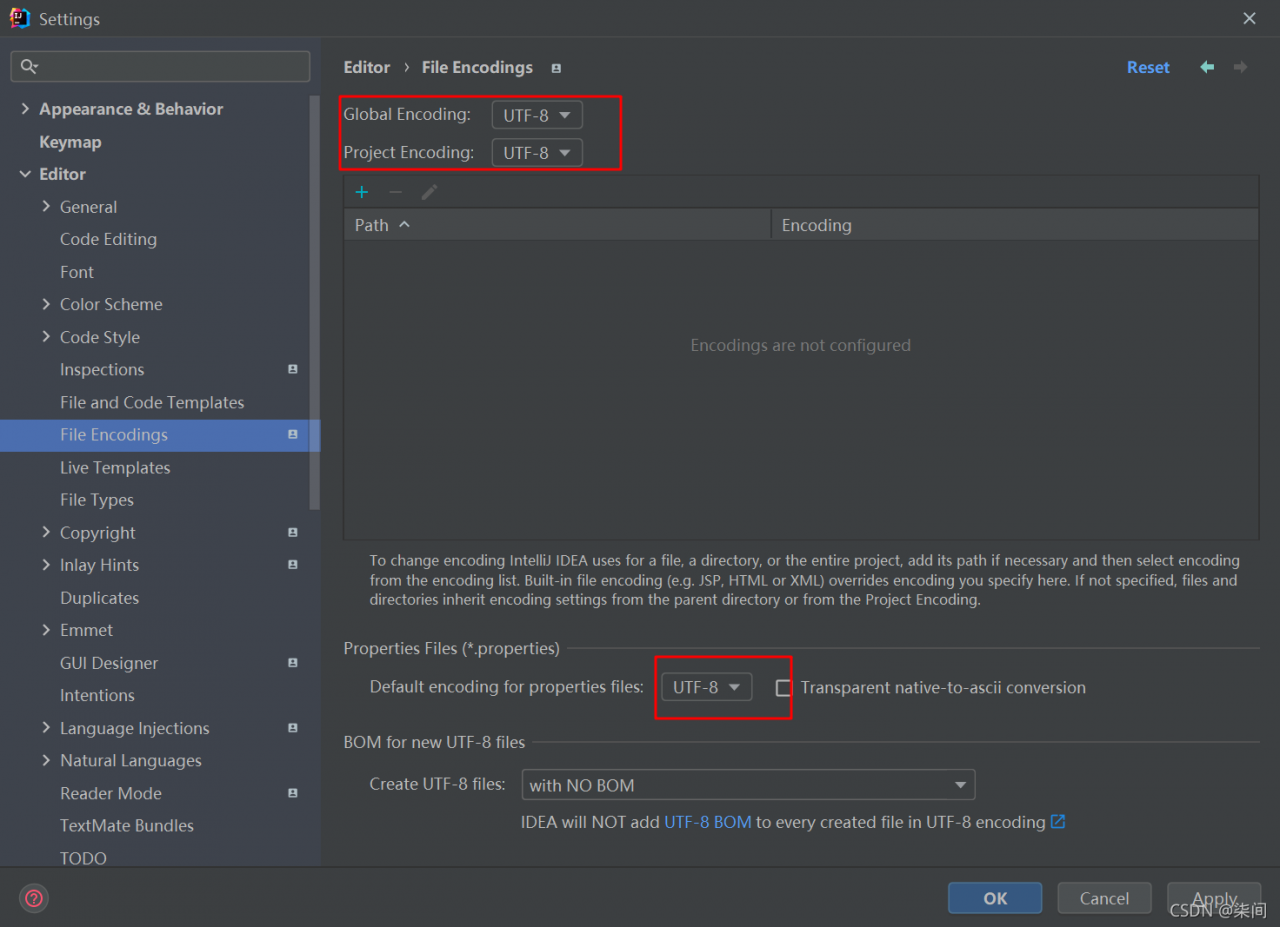Image resolution: width=1280 pixels, height=927 pixels.
Task: Close the Settings dialog
Action: (1250, 18)
